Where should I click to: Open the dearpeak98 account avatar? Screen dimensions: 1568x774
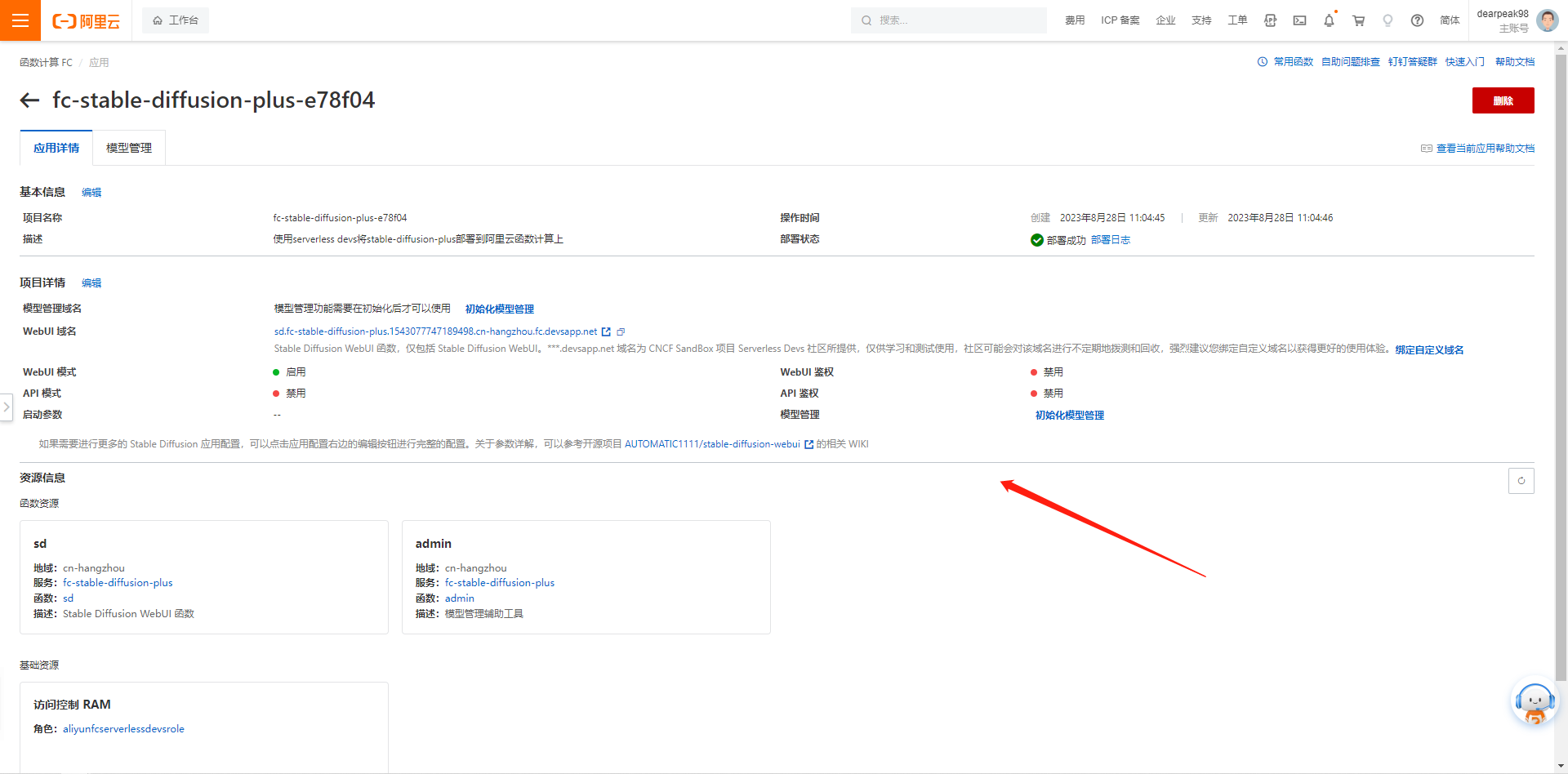coord(1547,20)
